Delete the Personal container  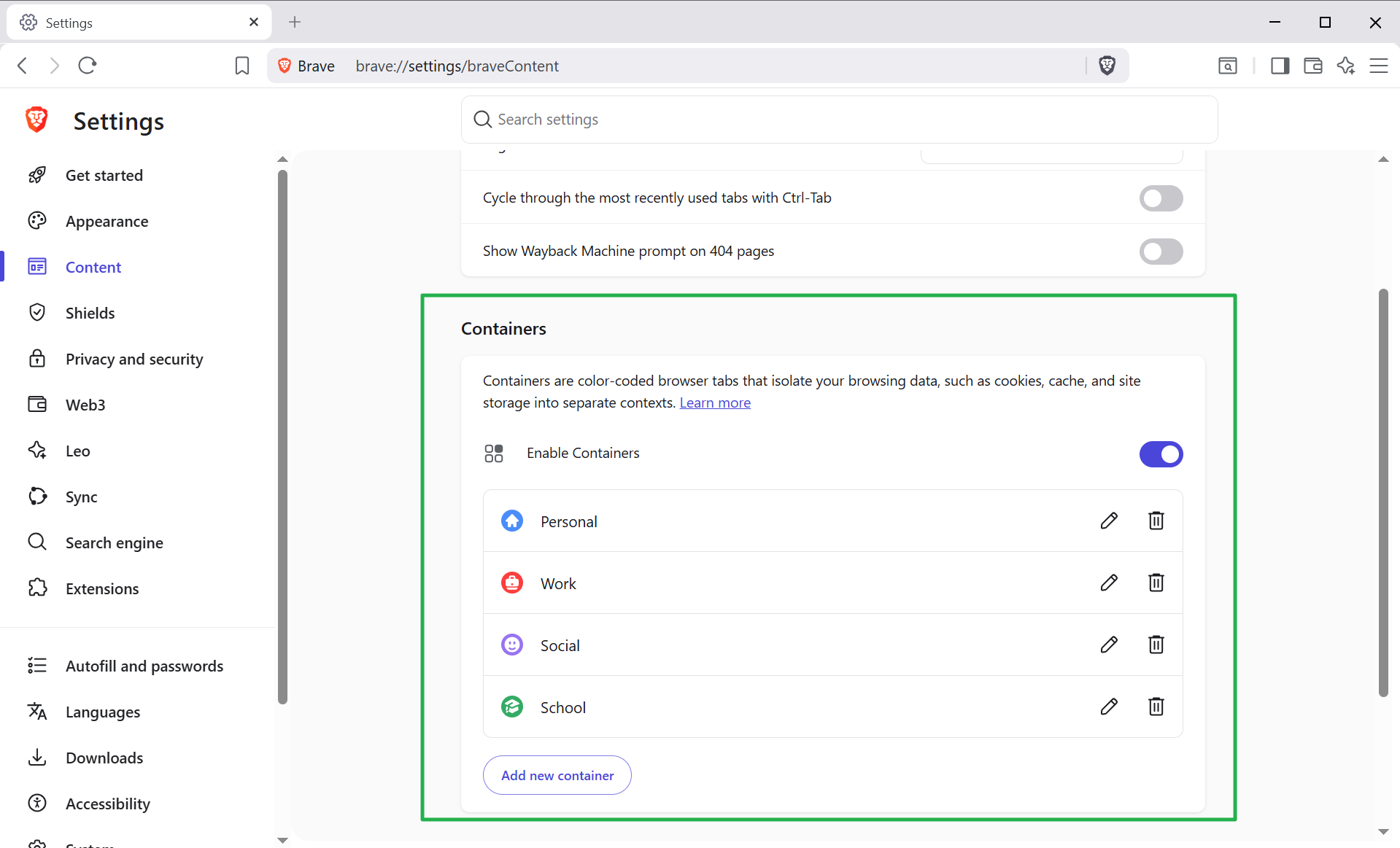1156,521
